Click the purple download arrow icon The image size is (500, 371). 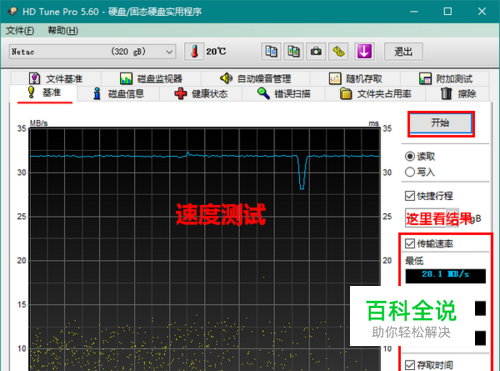tap(364, 52)
